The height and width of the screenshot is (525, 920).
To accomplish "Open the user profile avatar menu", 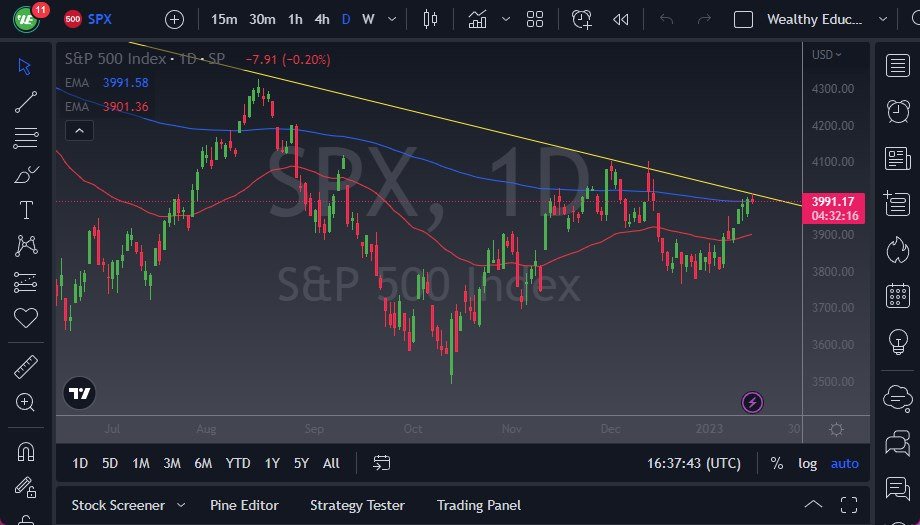I will click(25, 19).
